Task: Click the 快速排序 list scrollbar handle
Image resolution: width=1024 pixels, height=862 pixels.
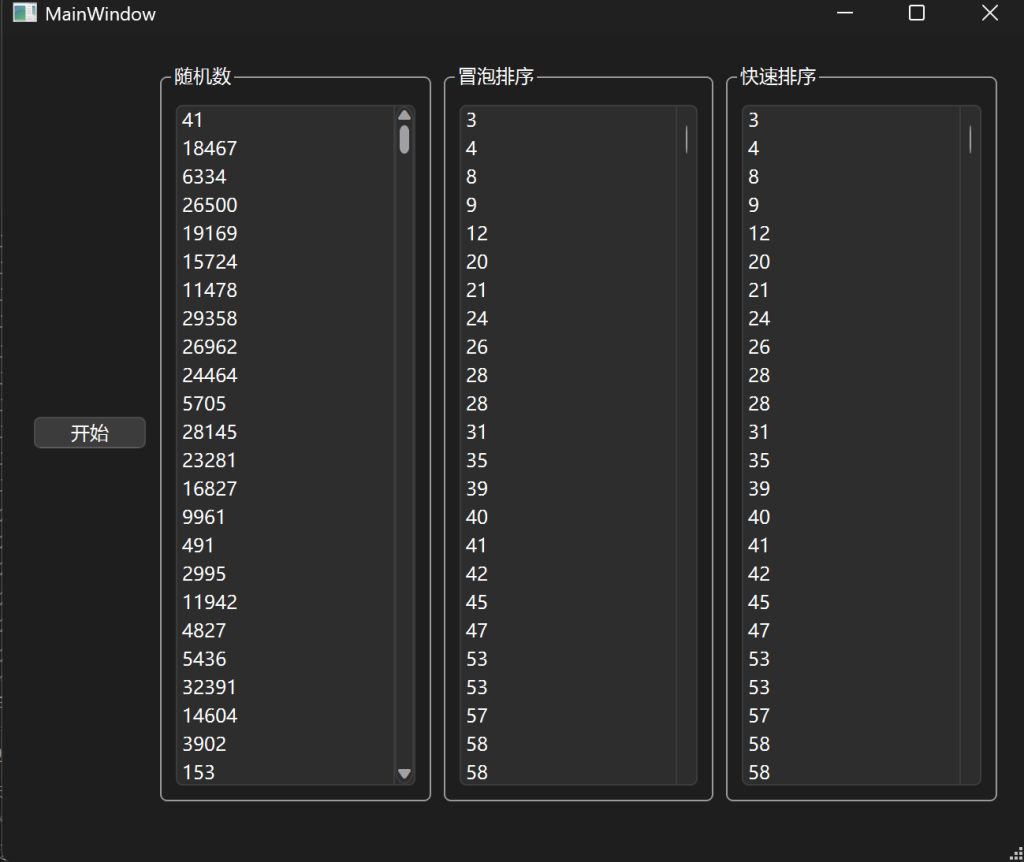Action: [970, 139]
